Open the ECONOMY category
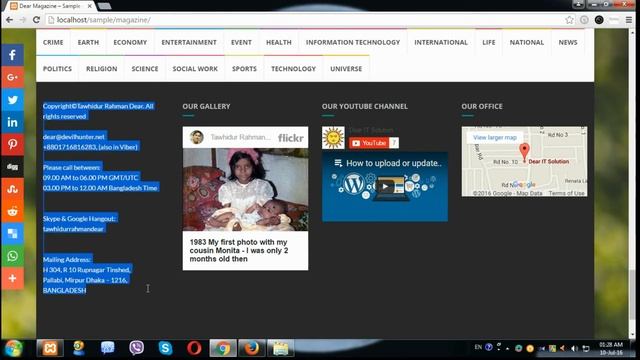 [x=130, y=42]
